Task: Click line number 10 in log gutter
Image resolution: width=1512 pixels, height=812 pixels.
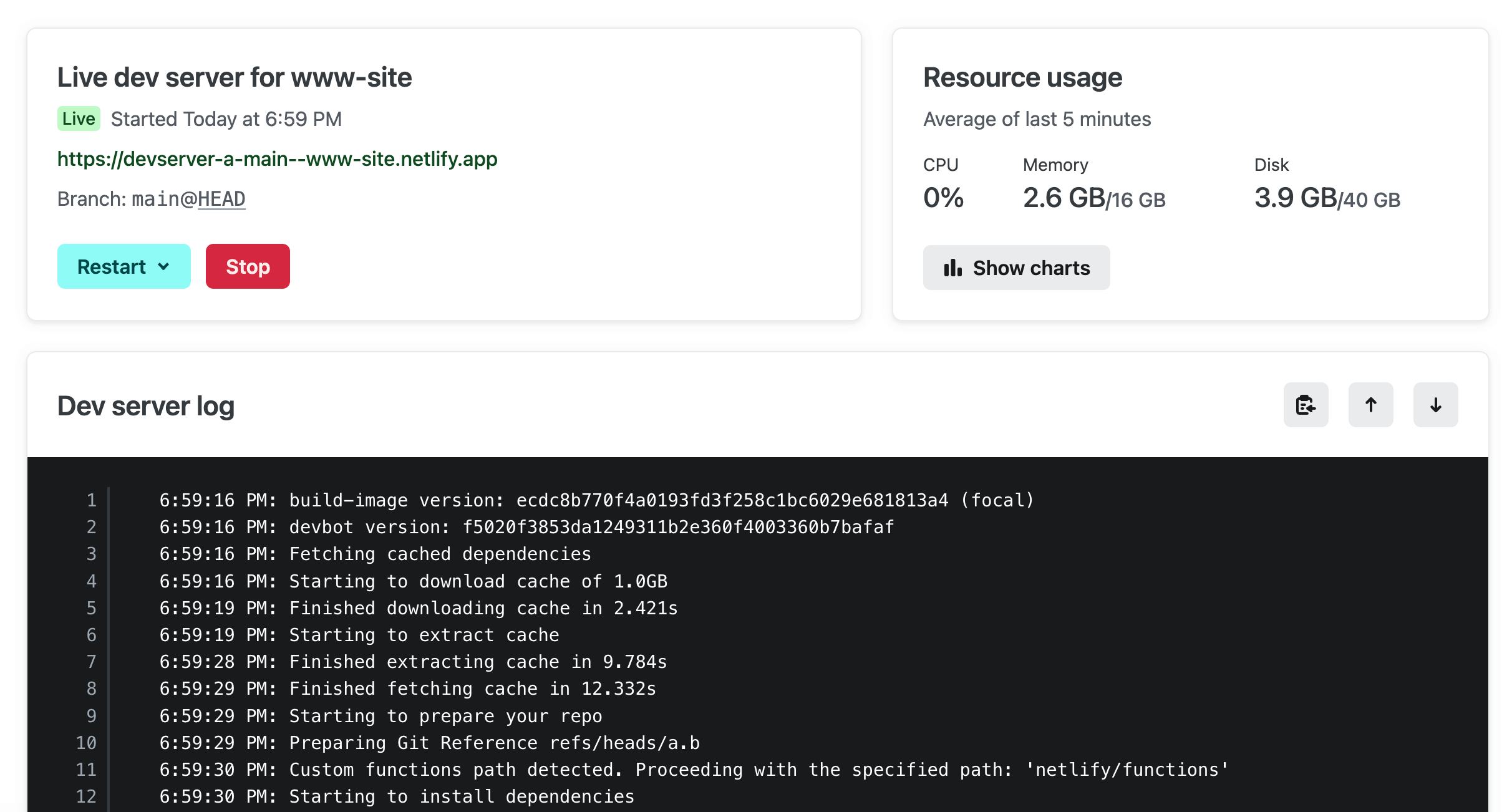Action: [x=86, y=743]
